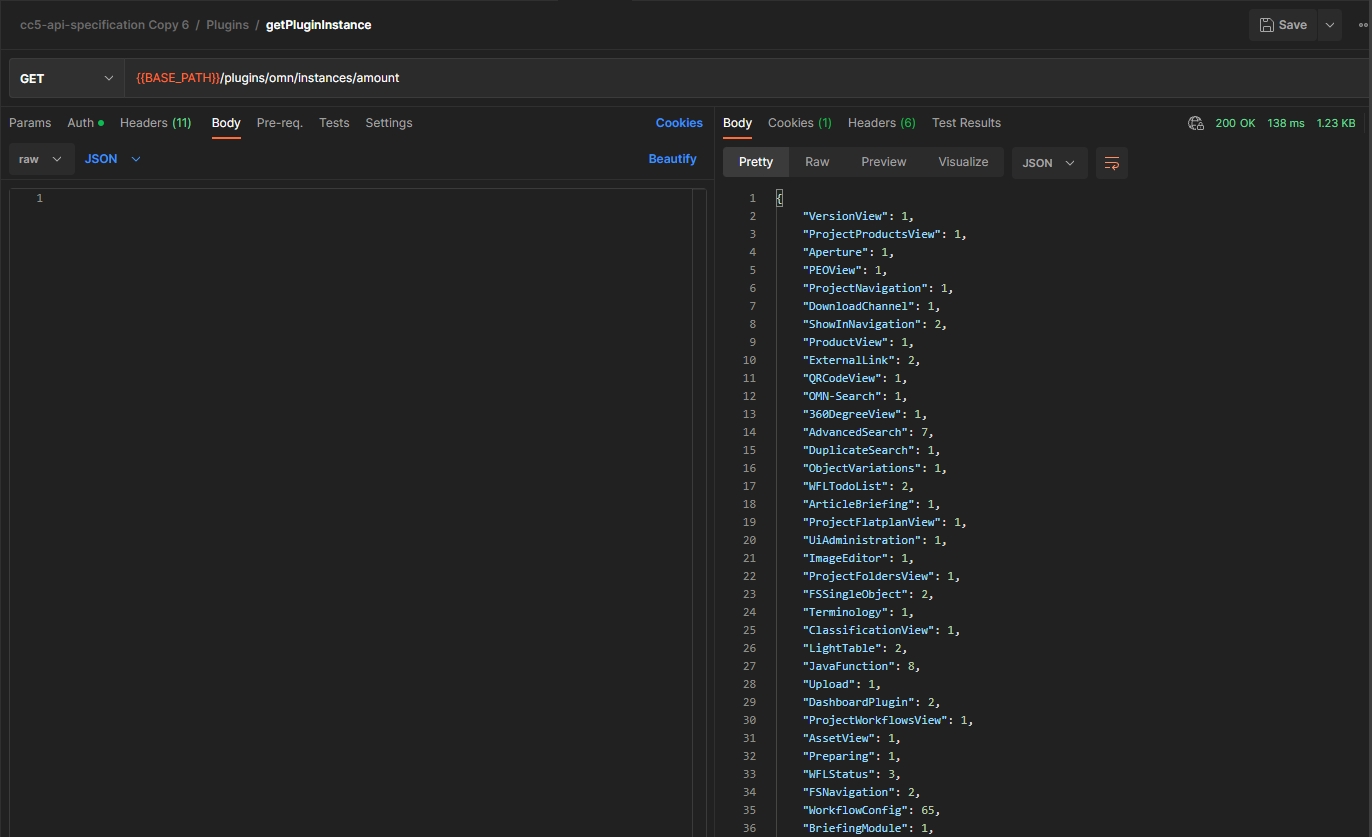The image size is (1372, 837).
Task: Switch to the Pre-req. tab
Action: (x=279, y=123)
